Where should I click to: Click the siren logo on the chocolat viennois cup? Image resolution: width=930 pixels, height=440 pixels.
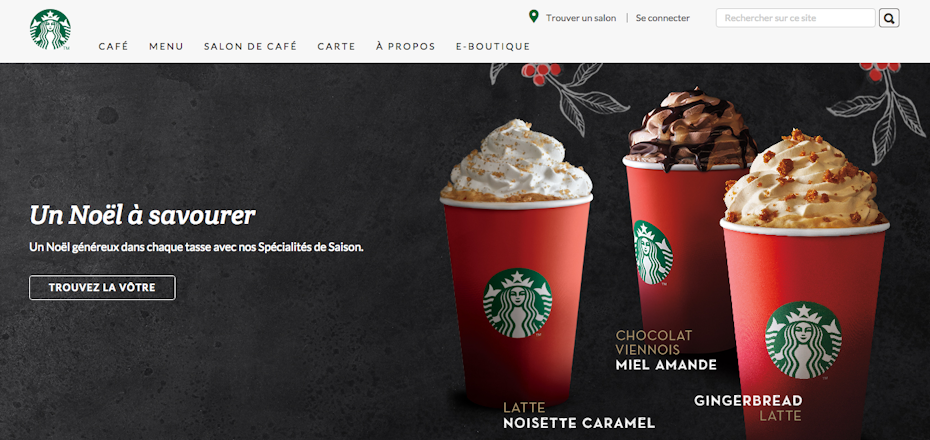(653, 252)
